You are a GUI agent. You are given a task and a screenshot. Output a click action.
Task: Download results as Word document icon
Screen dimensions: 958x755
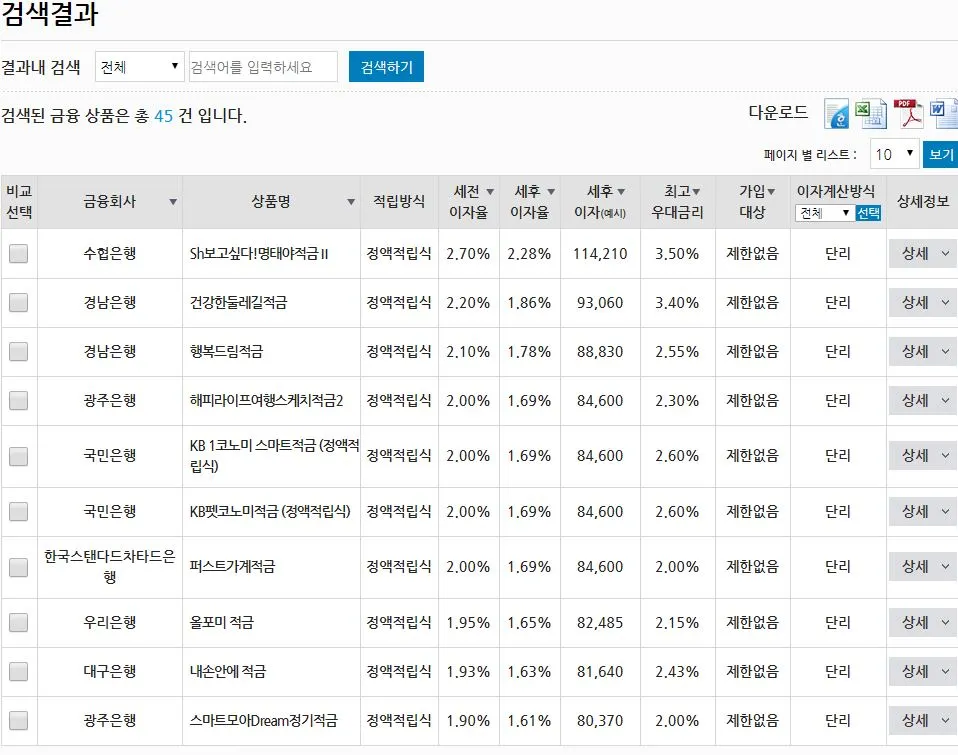coord(944,114)
